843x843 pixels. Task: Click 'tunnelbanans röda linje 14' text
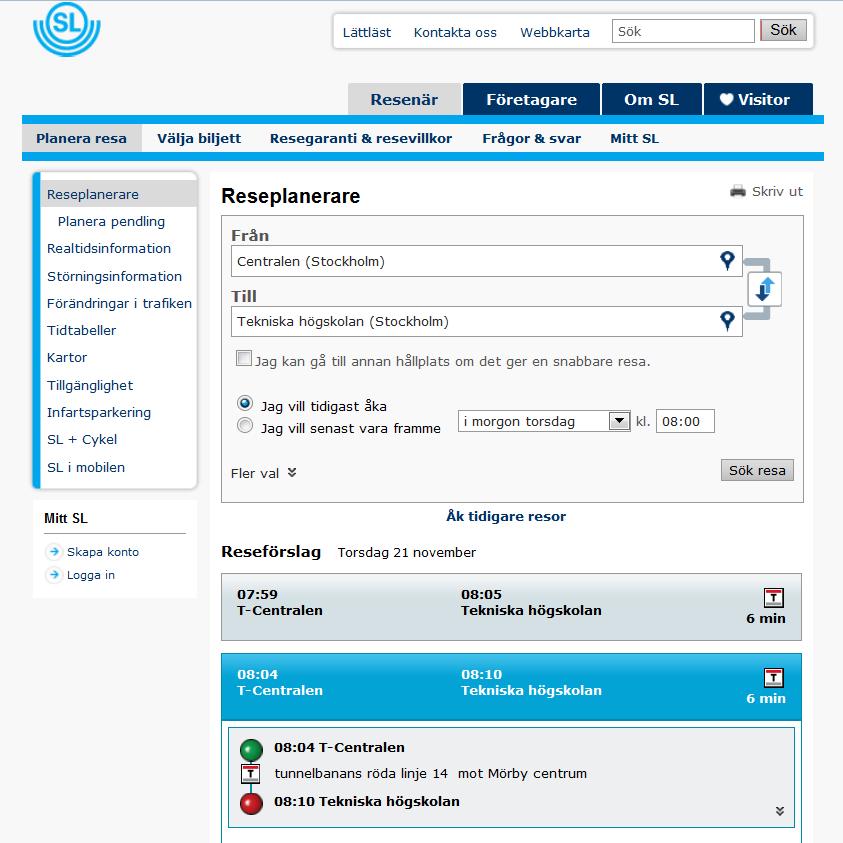pyautogui.click(x=361, y=773)
